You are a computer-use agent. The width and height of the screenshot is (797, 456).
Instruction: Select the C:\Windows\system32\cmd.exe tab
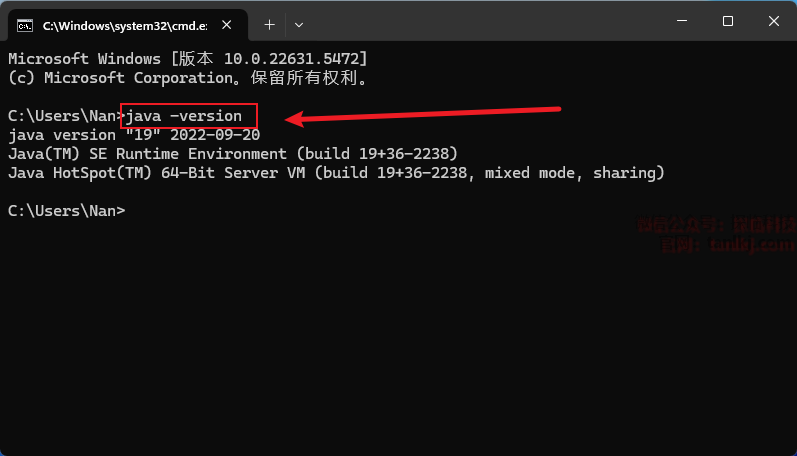click(x=120, y=23)
